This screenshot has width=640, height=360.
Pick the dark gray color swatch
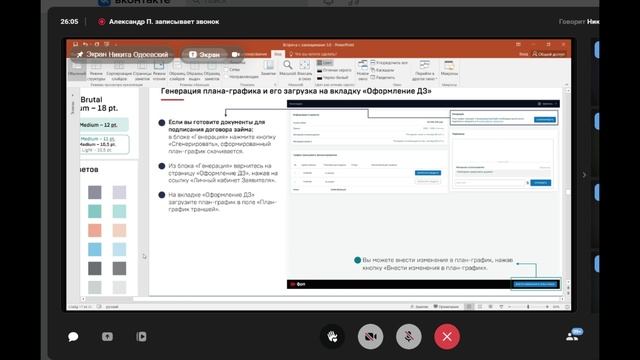click(x=95, y=268)
